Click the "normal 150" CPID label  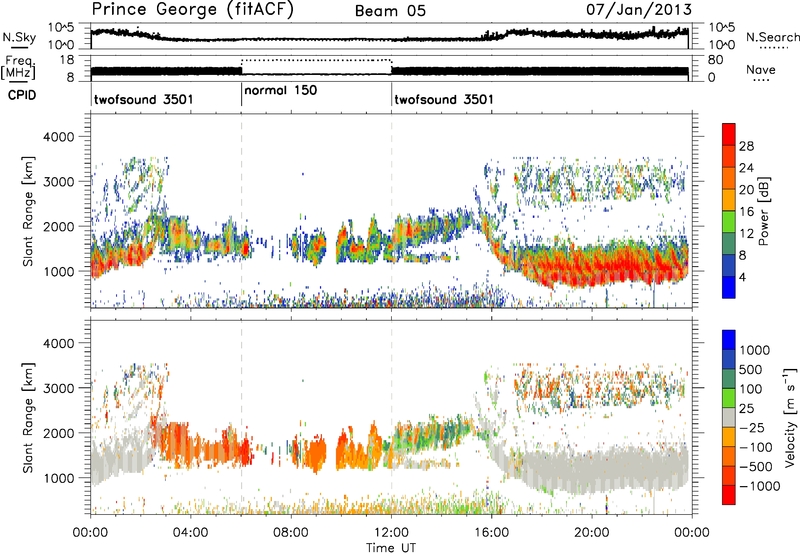(x=281, y=90)
